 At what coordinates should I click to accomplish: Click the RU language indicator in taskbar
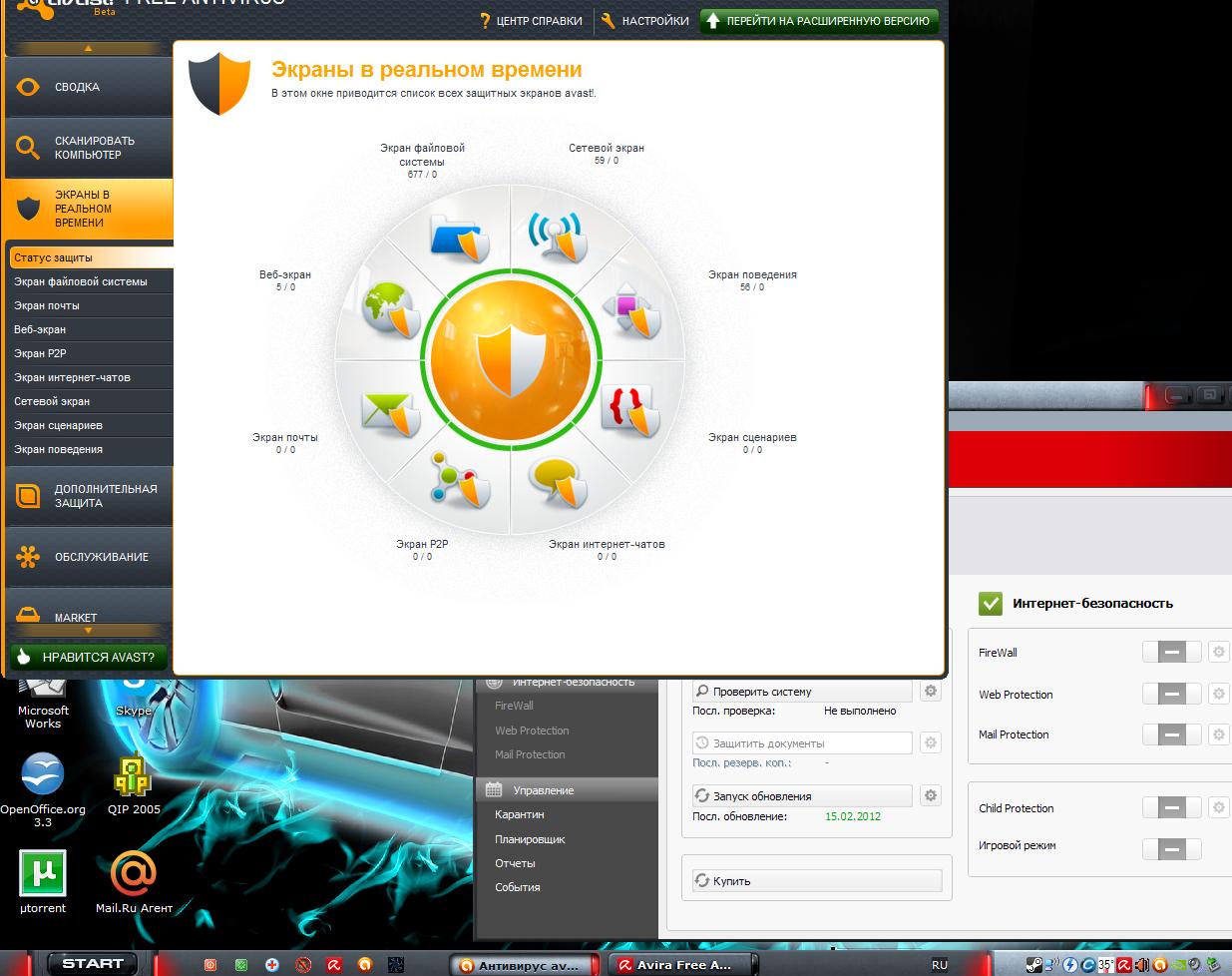click(x=940, y=965)
